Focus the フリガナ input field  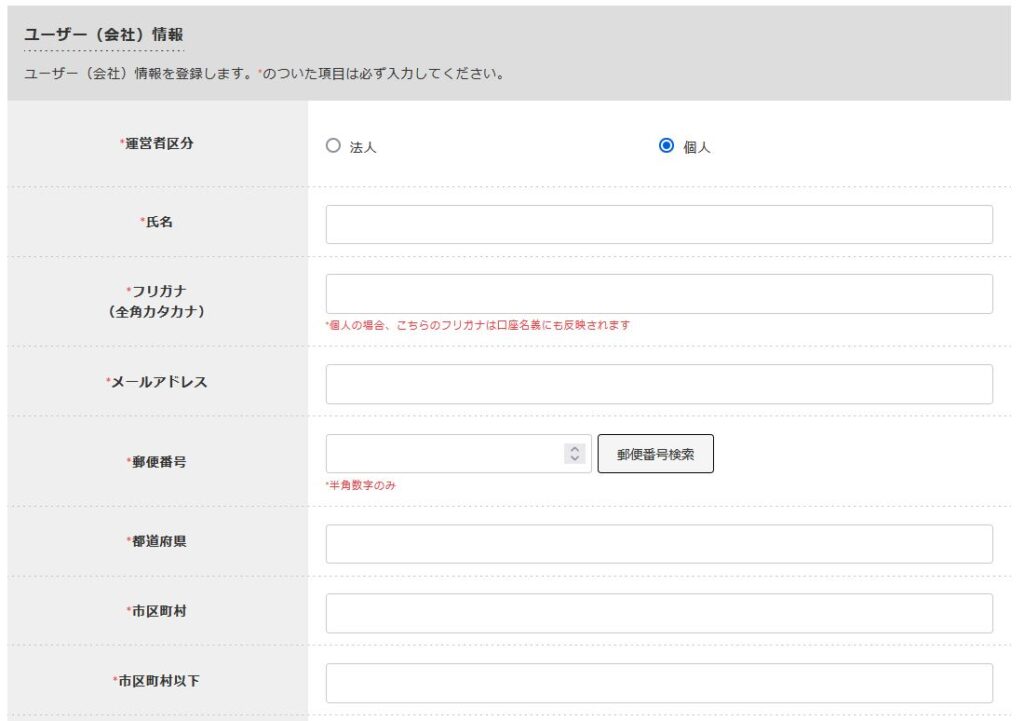point(659,294)
